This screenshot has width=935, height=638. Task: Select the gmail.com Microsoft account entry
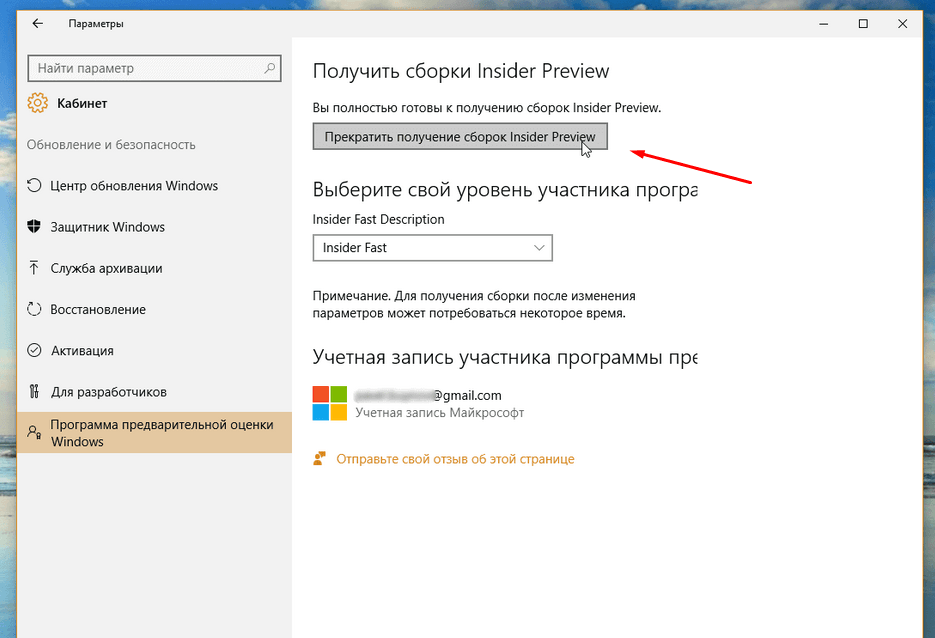click(x=418, y=403)
